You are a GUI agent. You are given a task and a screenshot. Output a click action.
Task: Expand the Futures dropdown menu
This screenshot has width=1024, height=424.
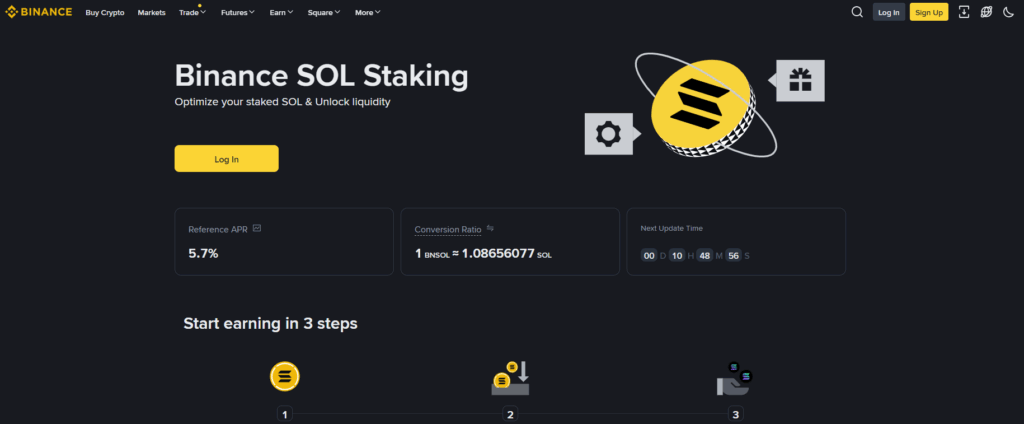click(x=237, y=13)
